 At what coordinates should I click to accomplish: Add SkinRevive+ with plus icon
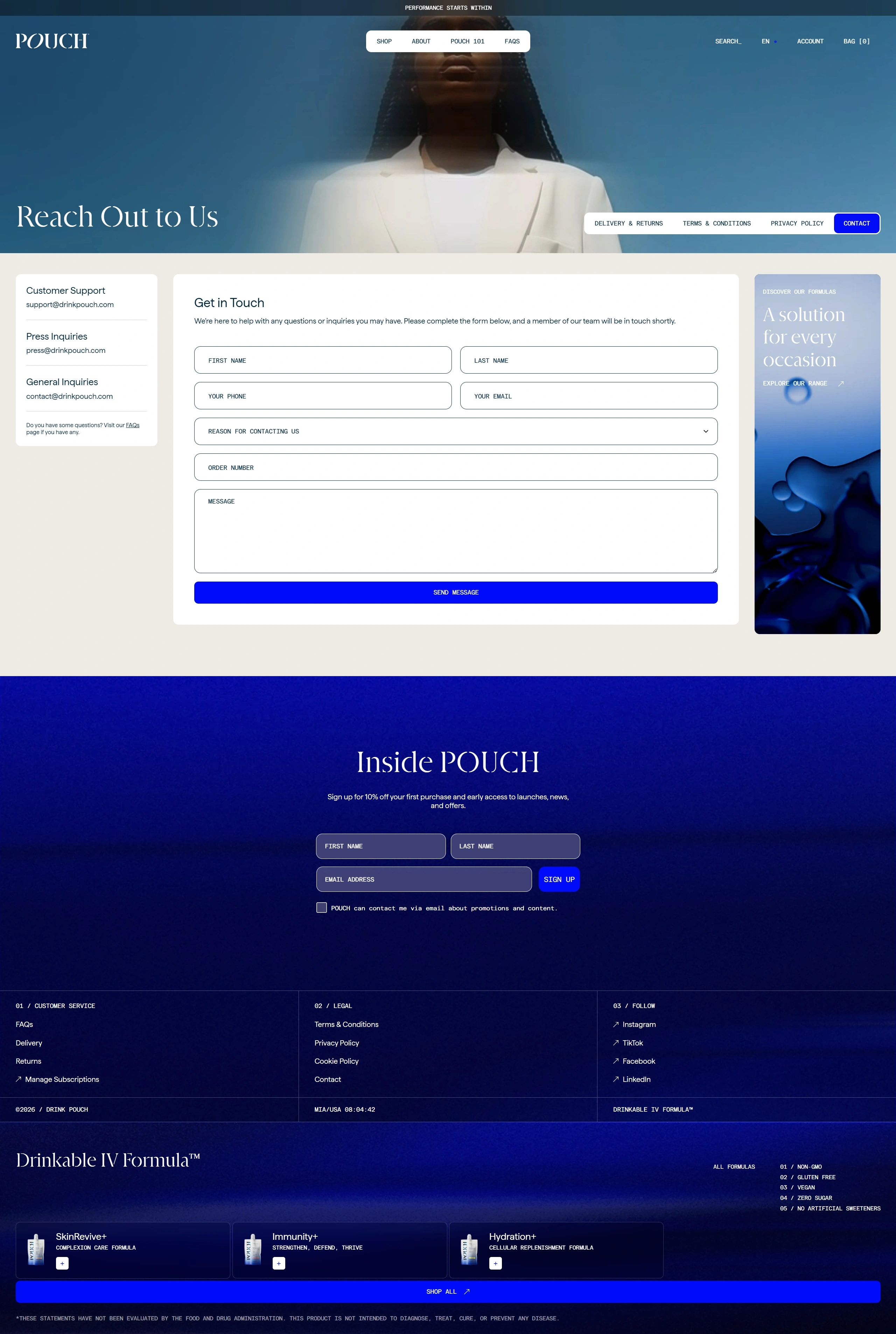pos(62,1263)
